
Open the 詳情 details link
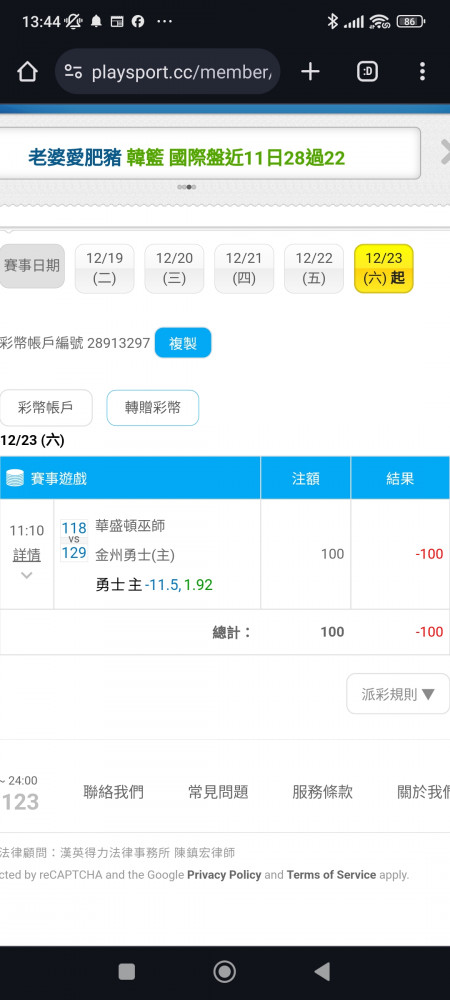click(27, 555)
